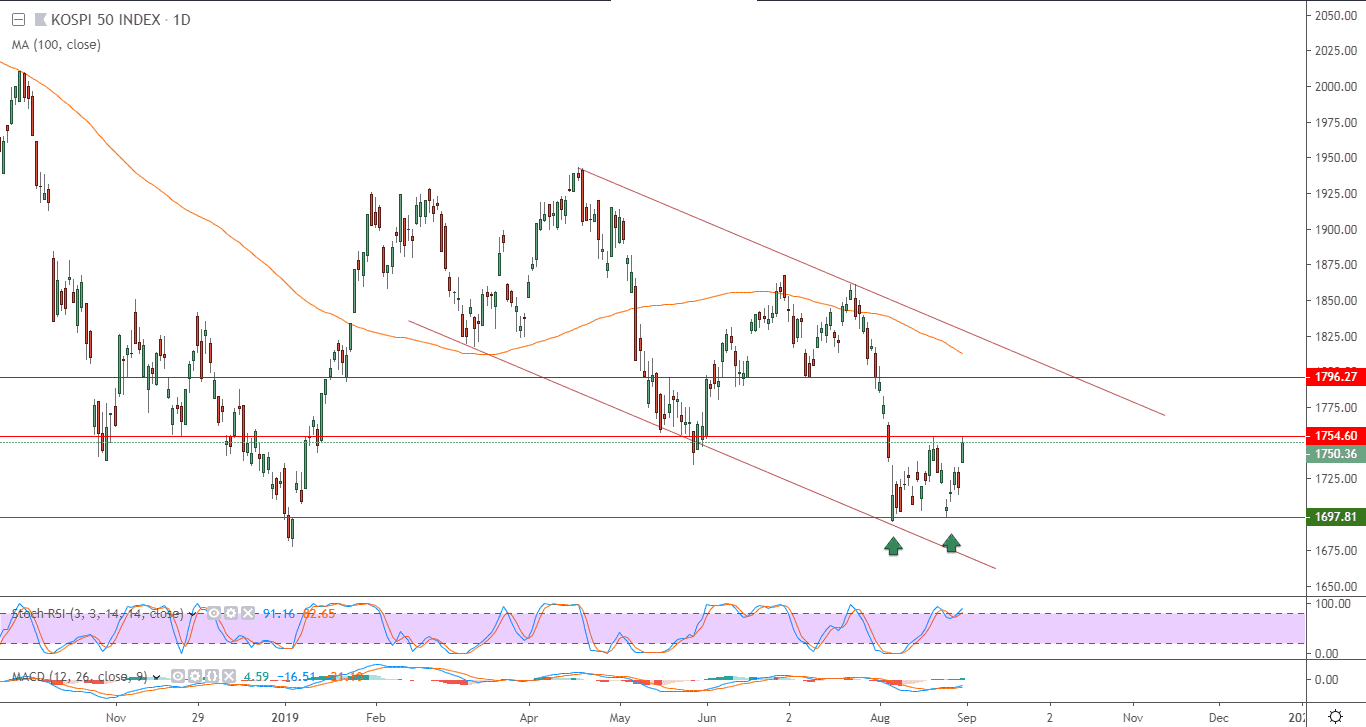The width and height of the screenshot is (1366, 727).
Task: Expand the Stoch RSI legend dropdown arrow
Action: [194, 613]
